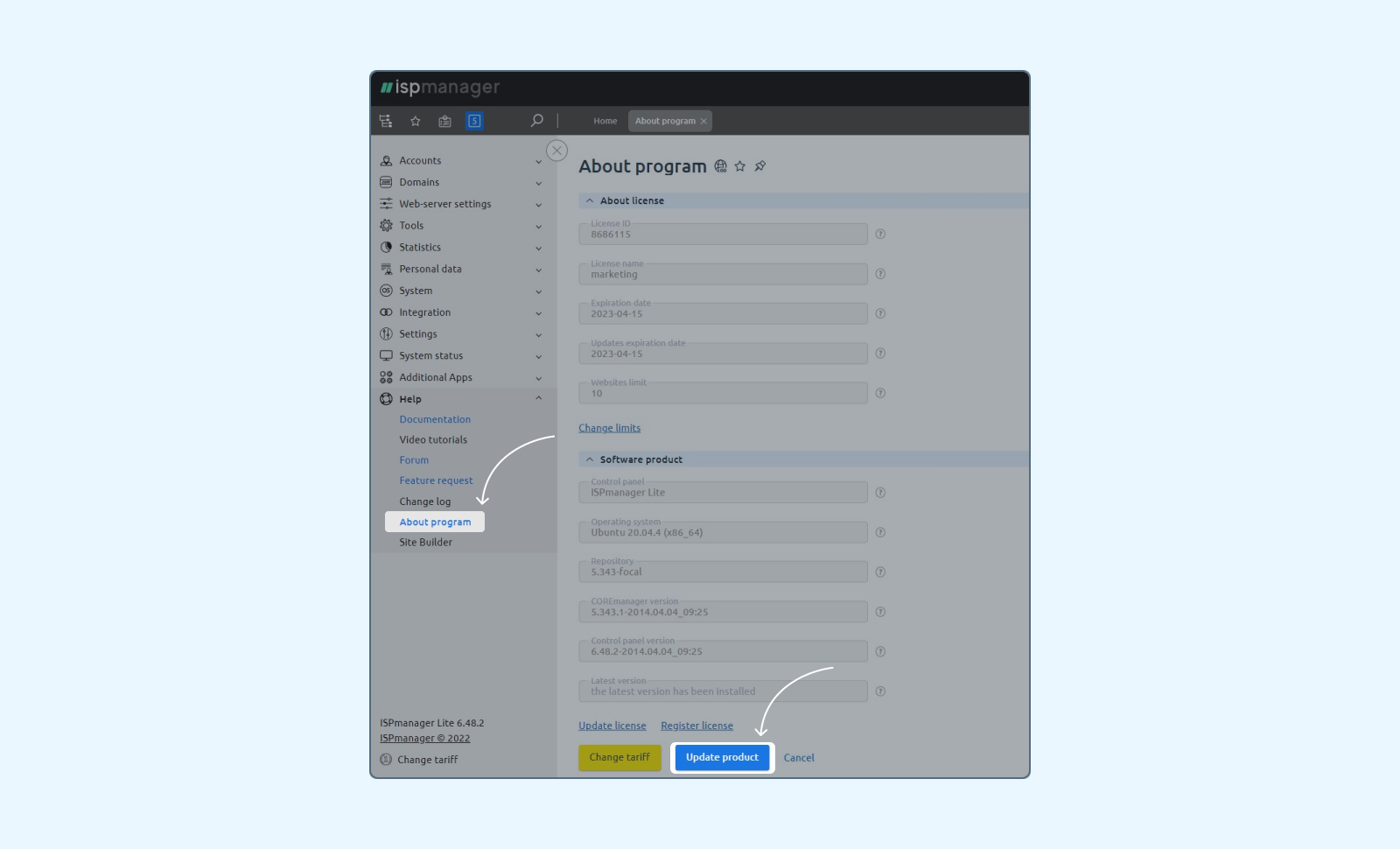The height and width of the screenshot is (849, 1400).
Task: Click globe icon next to About program title
Action: pos(721,166)
